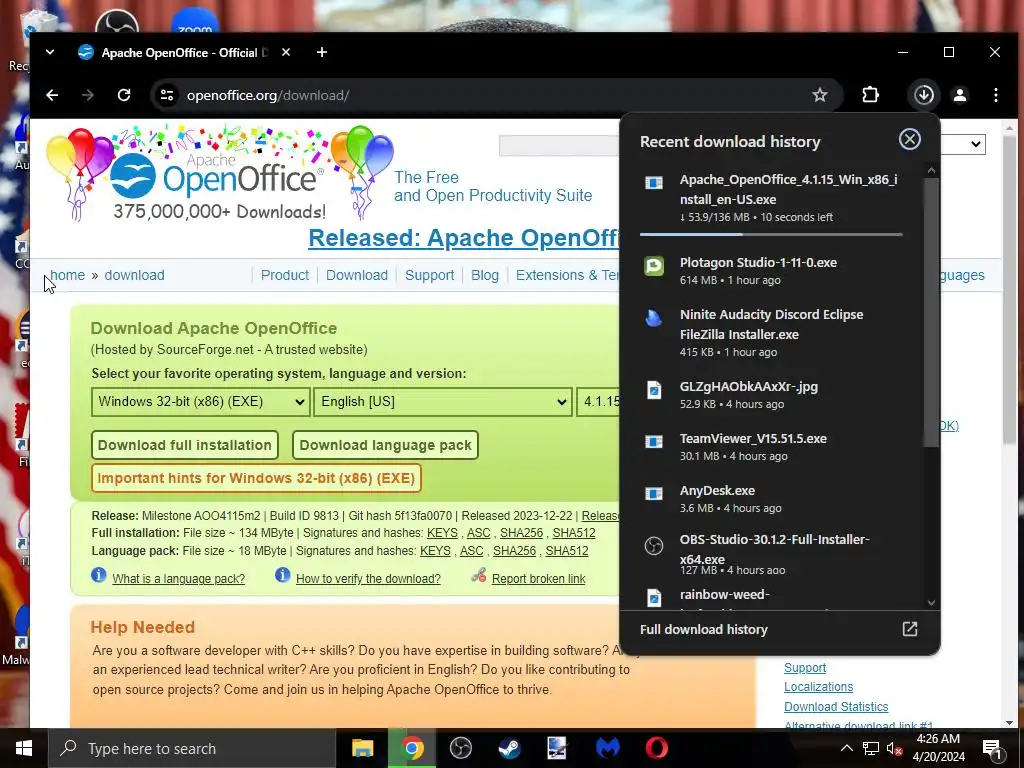Open the KEYS link for language pack
Viewport: 1024px width, 768px height.
click(436, 551)
